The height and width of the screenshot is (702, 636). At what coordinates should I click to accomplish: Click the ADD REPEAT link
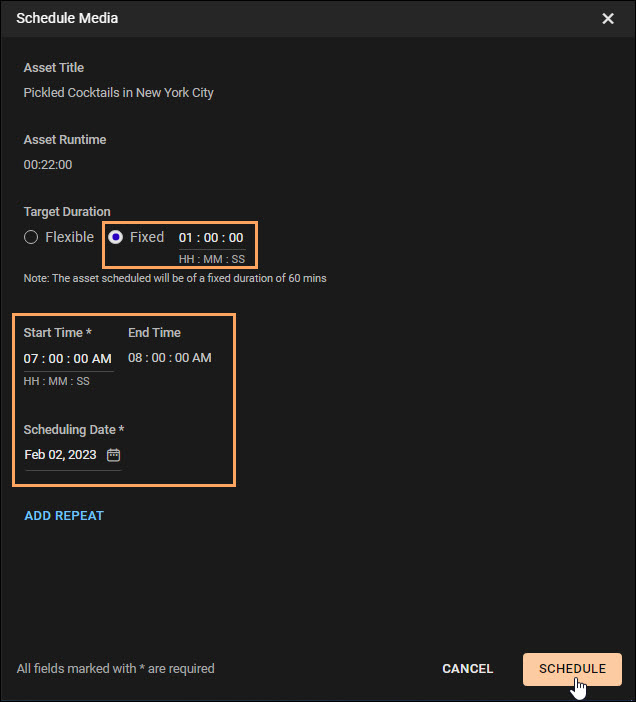coord(64,516)
